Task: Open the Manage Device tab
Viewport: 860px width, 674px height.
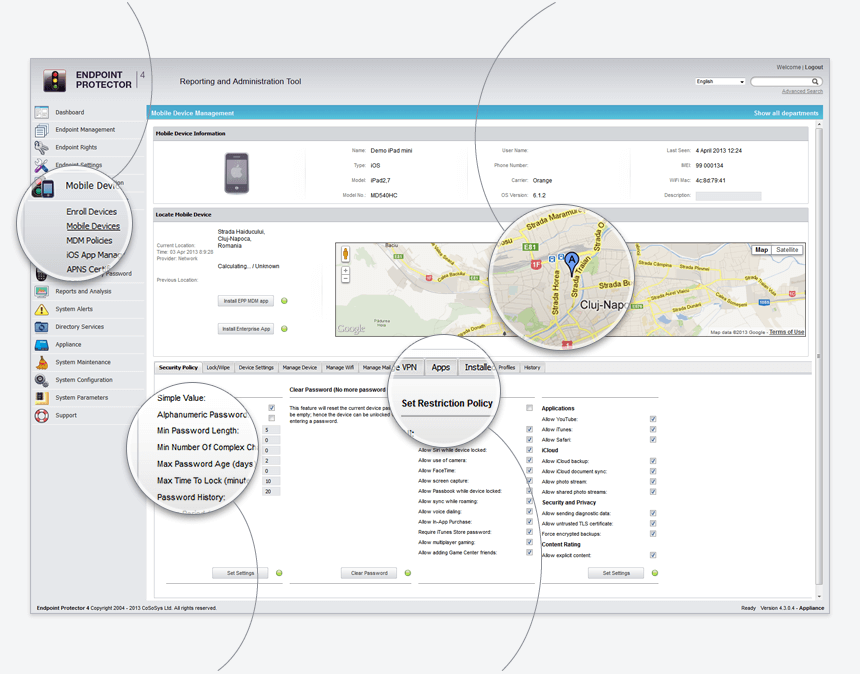Action: pos(299,367)
